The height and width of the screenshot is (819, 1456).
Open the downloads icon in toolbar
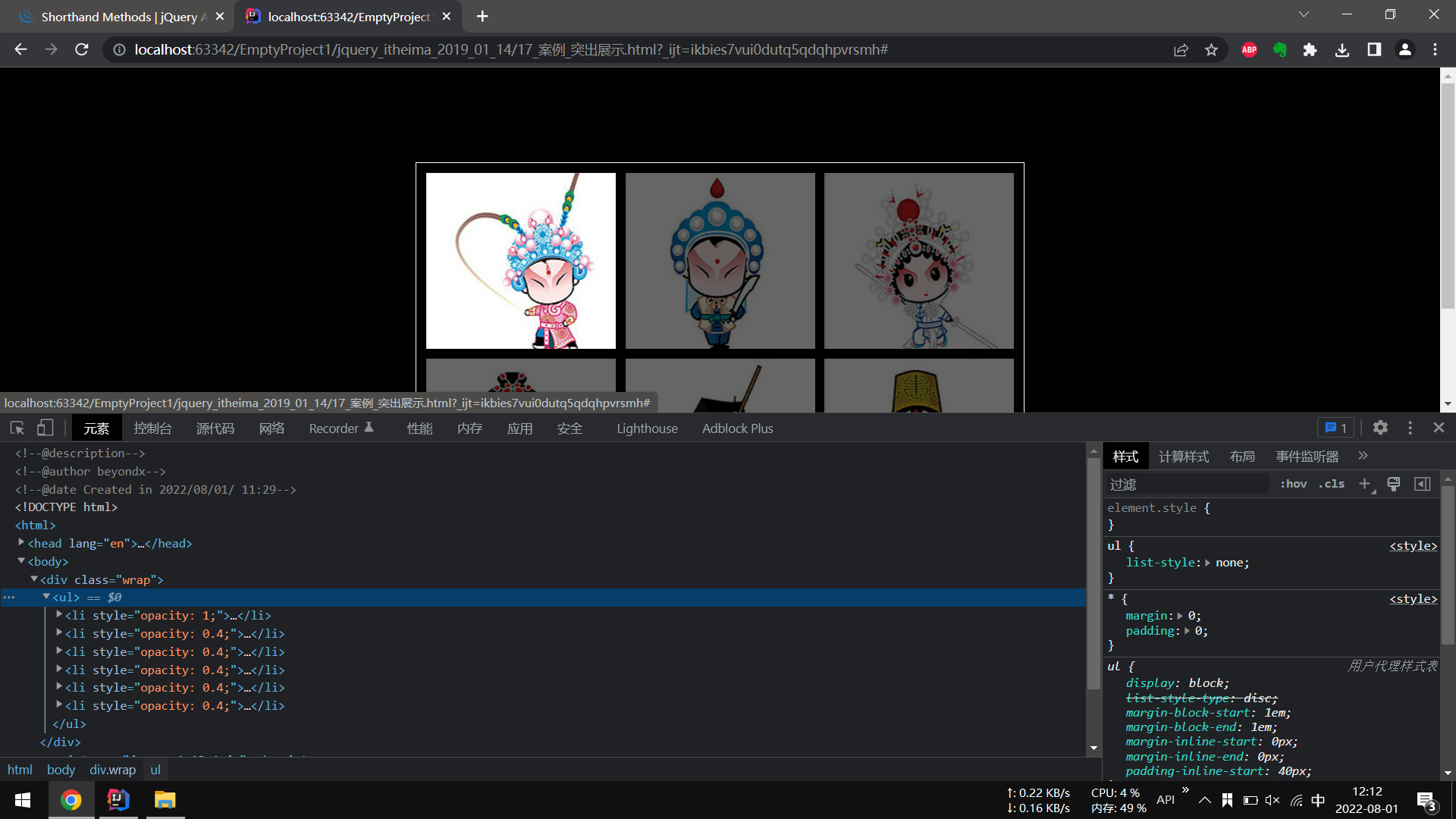[1342, 50]
